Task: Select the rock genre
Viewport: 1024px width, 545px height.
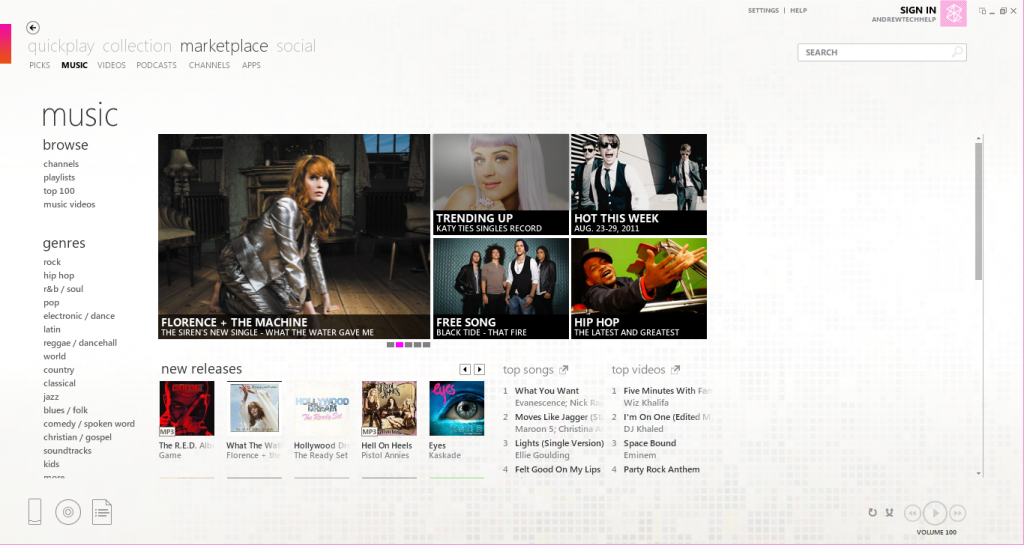Action: pos(52,262)
